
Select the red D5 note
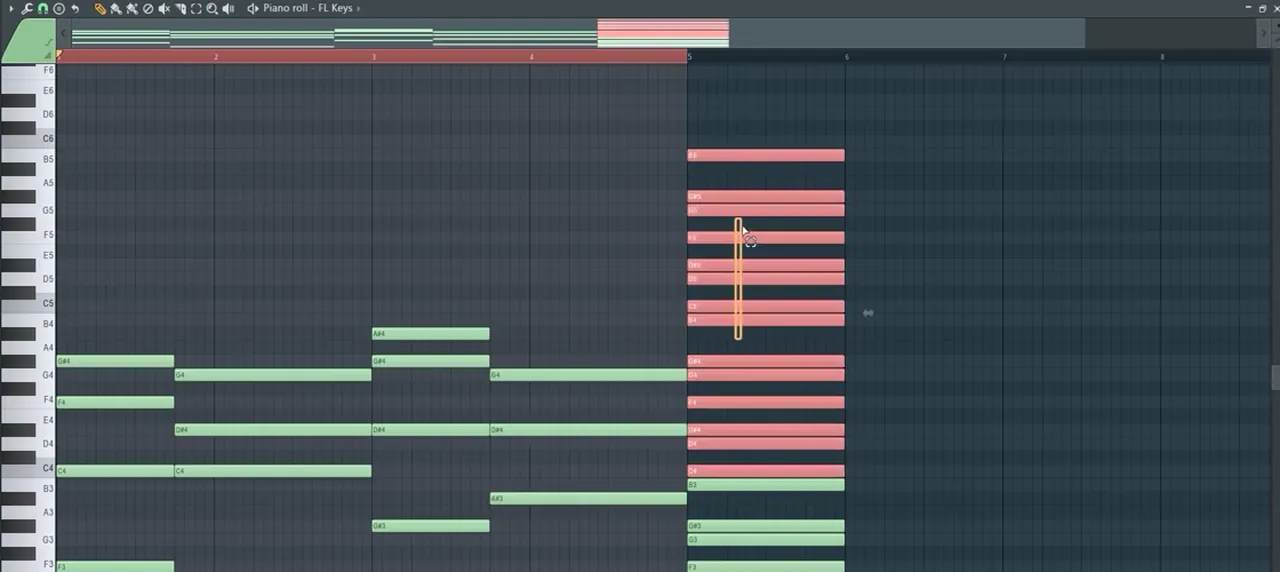point(766,279)
